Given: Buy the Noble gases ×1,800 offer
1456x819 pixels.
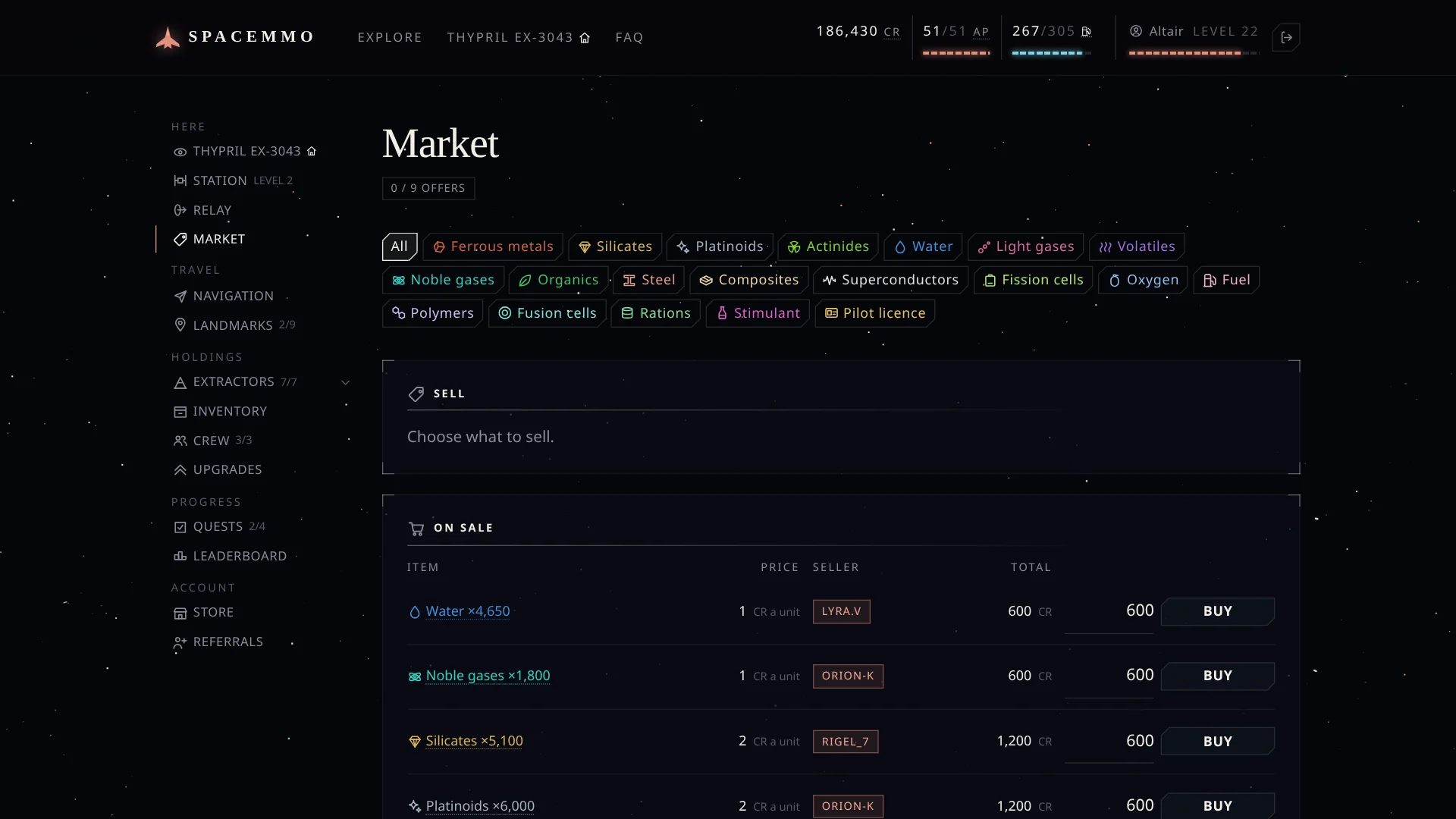Looking at the screenshot, I should 1218,676.
